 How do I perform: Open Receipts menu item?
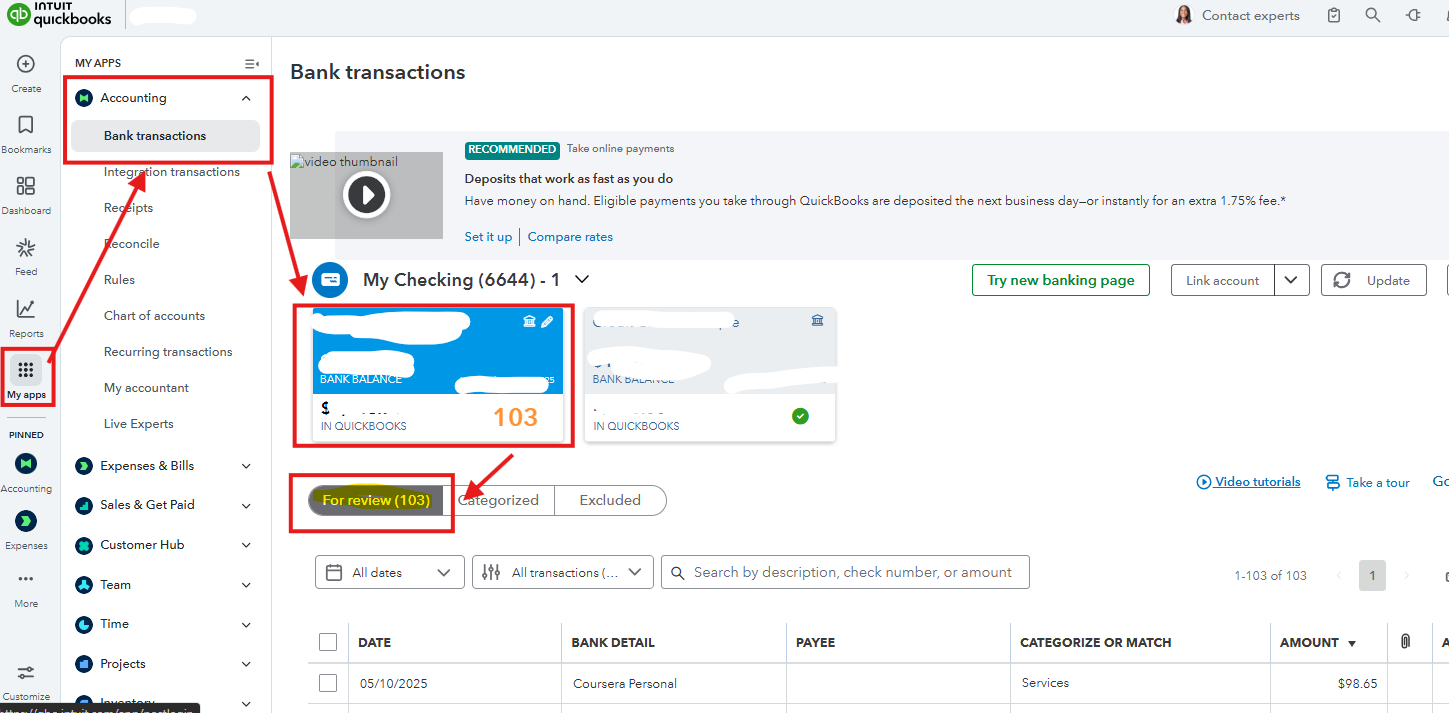(x=128, y=208)
